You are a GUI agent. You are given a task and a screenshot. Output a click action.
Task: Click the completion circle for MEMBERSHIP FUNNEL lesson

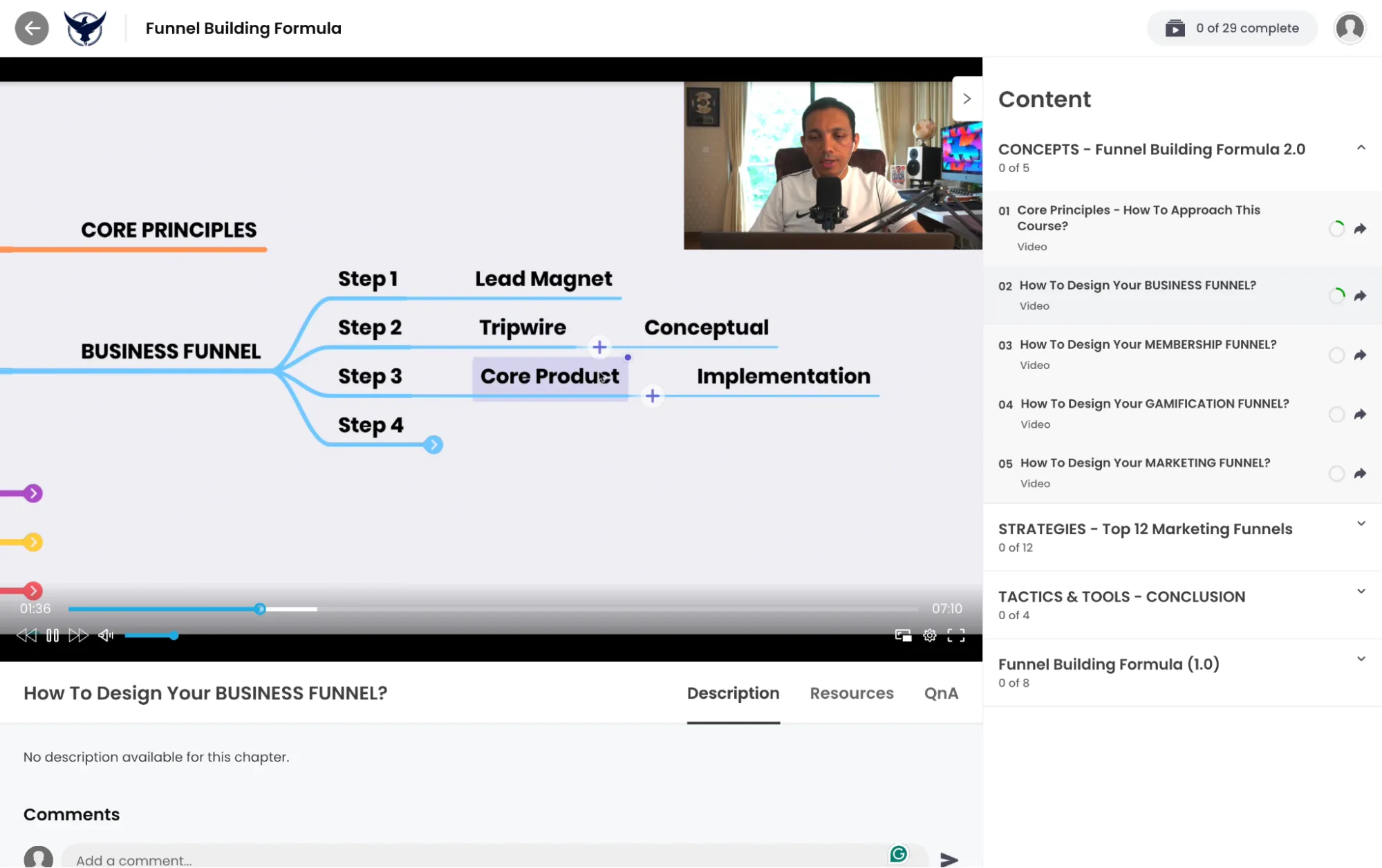[1336, 355]
